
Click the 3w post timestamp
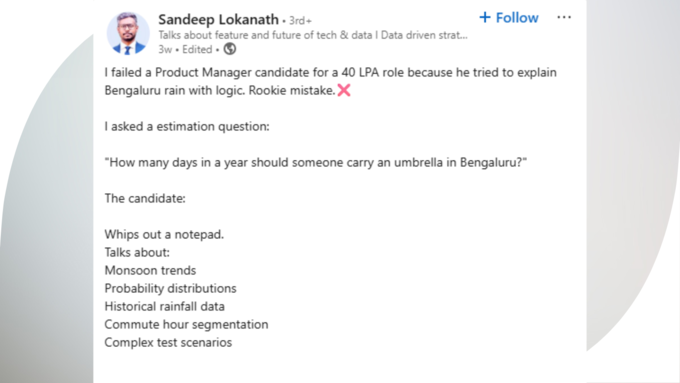click(x=165, y=49)
